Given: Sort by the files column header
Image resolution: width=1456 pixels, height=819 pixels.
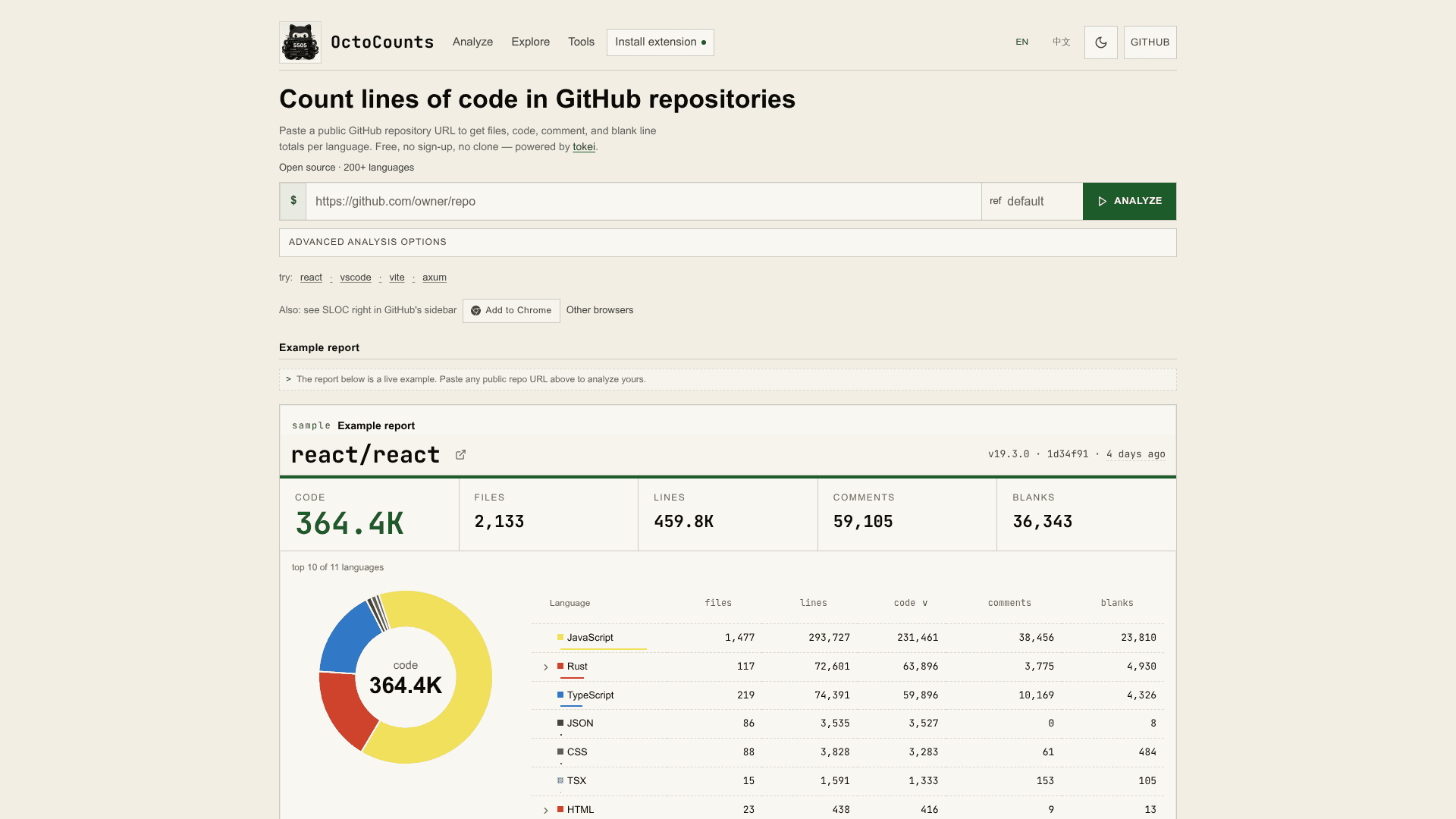Looking at the screenshot, I should 718,604.
